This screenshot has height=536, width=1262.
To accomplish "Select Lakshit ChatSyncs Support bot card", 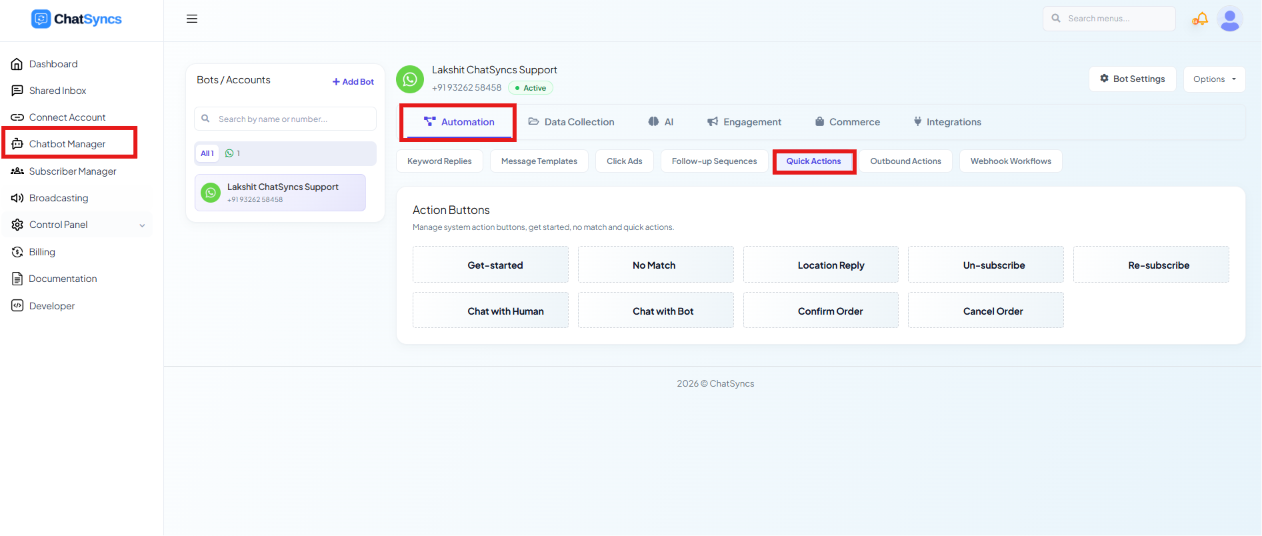I will 280,193.
